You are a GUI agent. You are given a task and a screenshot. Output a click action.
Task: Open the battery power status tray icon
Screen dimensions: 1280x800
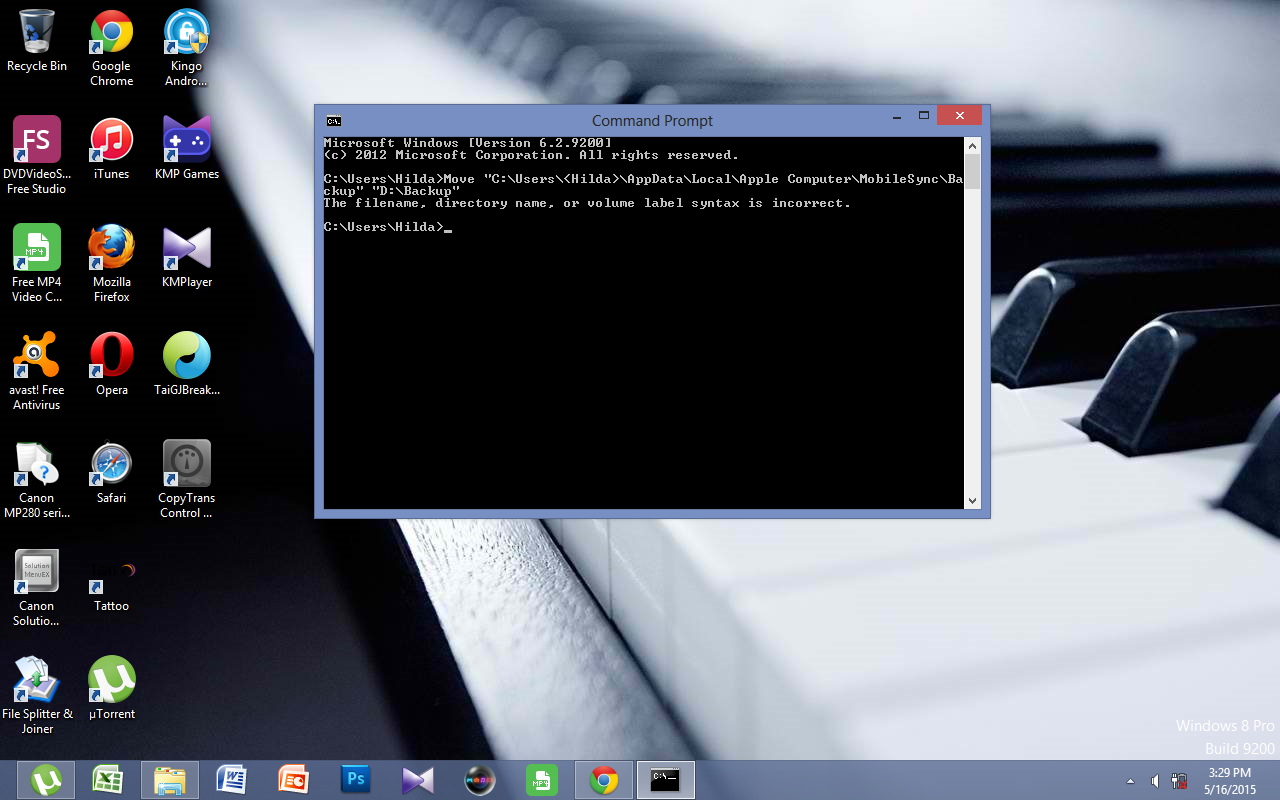tap(1180, 781)
